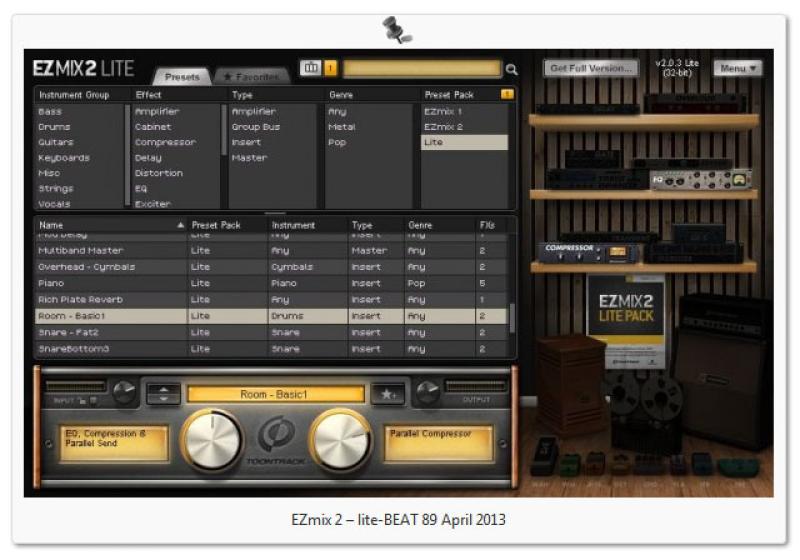This screenshot has width=800, height=560.
Task: Sort by the Preset Pack column header
Action: [216, 225]
